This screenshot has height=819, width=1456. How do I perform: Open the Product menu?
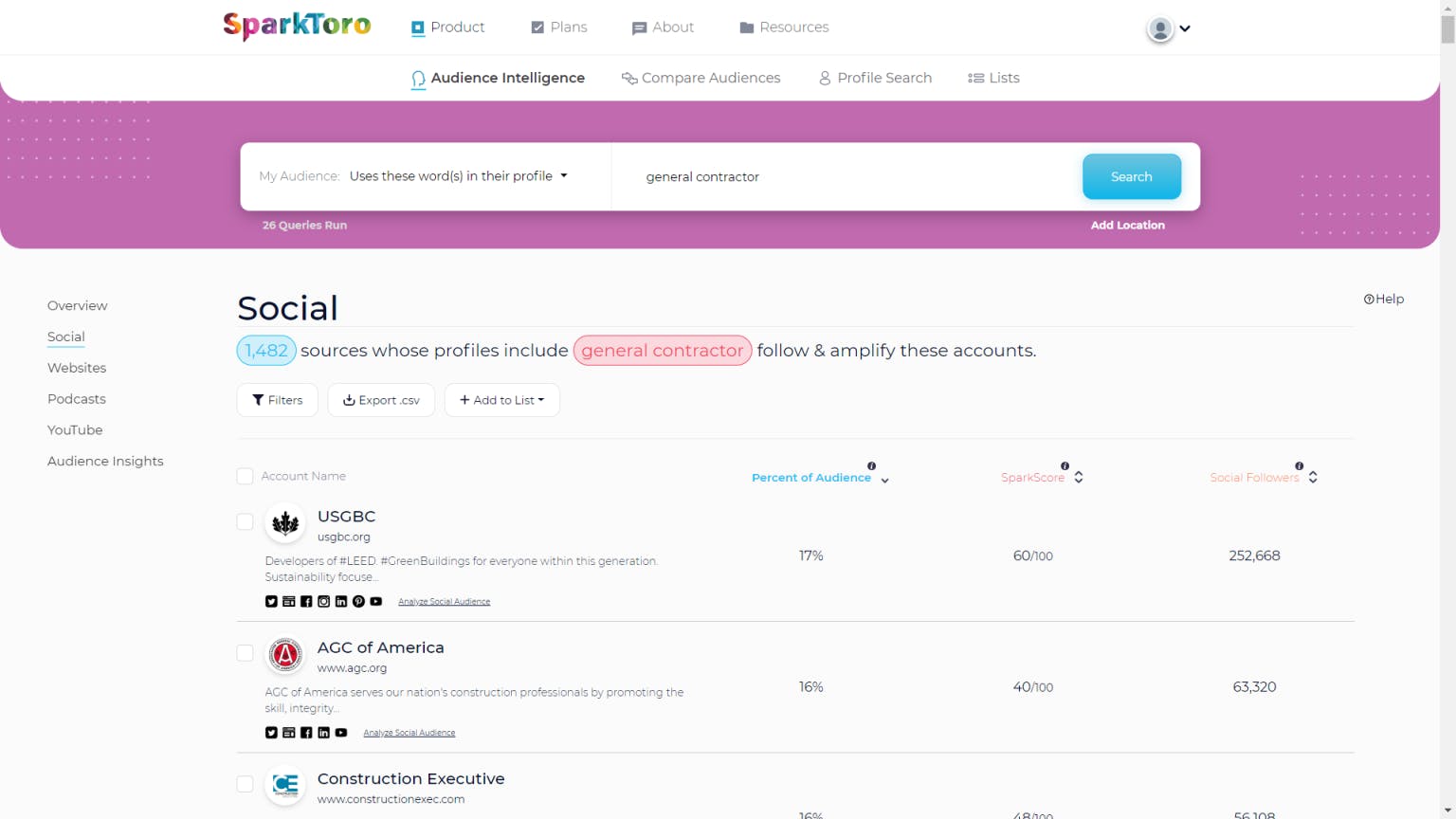tap(447, 27)
